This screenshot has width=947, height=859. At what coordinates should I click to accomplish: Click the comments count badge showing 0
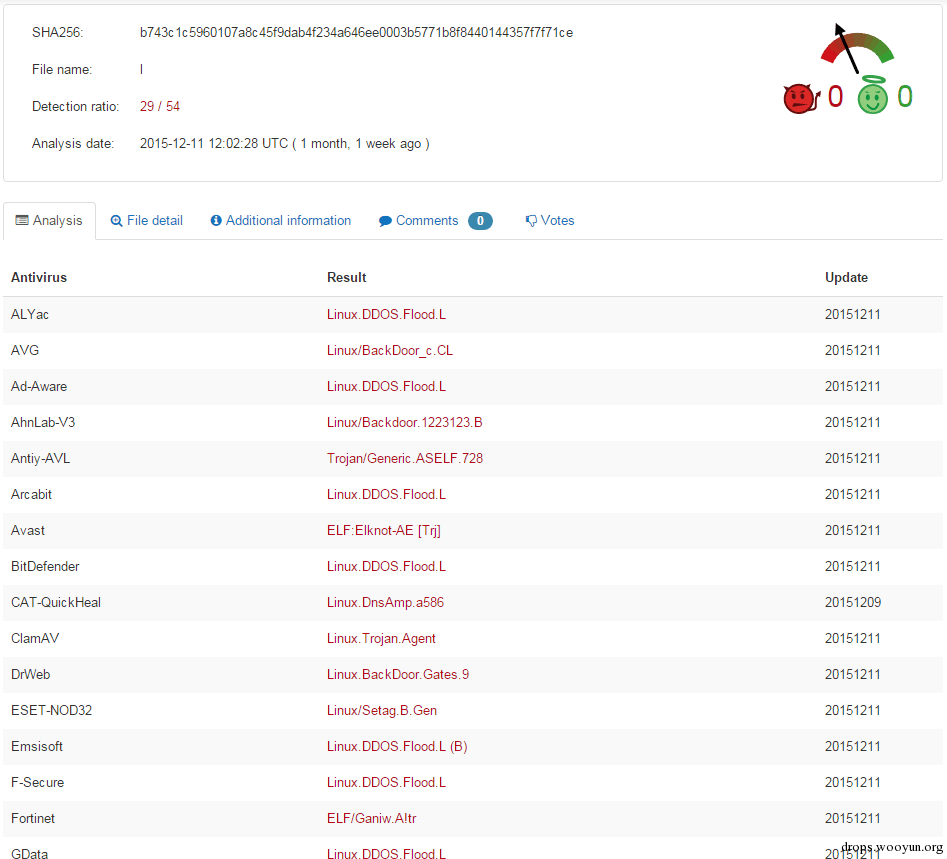click(480, 221)
